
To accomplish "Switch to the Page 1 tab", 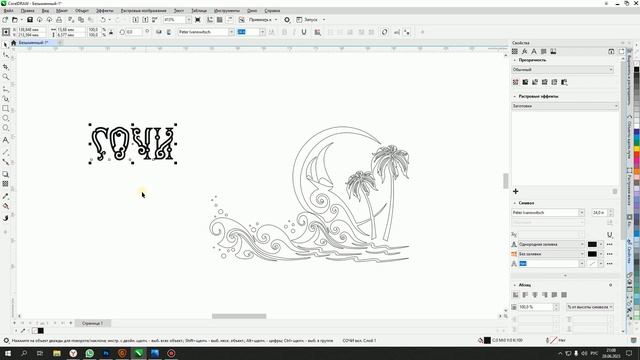I will (x=93, y=323).
